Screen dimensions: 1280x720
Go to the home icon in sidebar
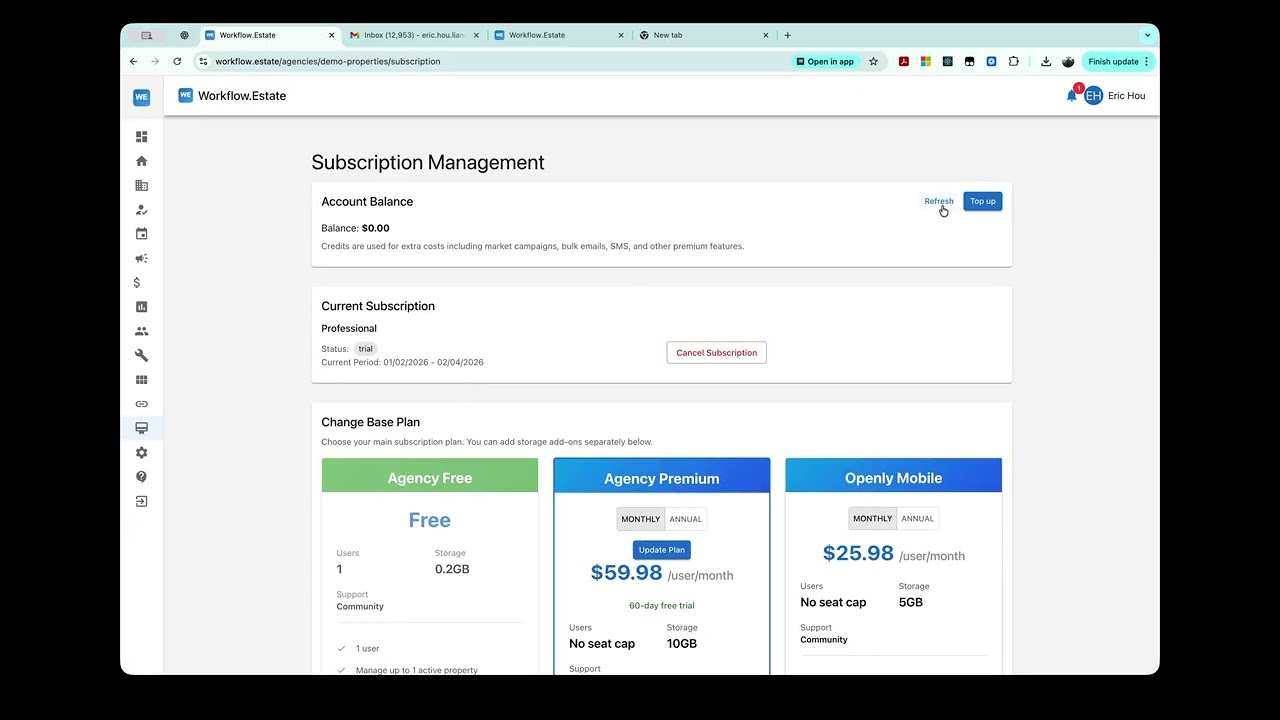pos(141,161)
